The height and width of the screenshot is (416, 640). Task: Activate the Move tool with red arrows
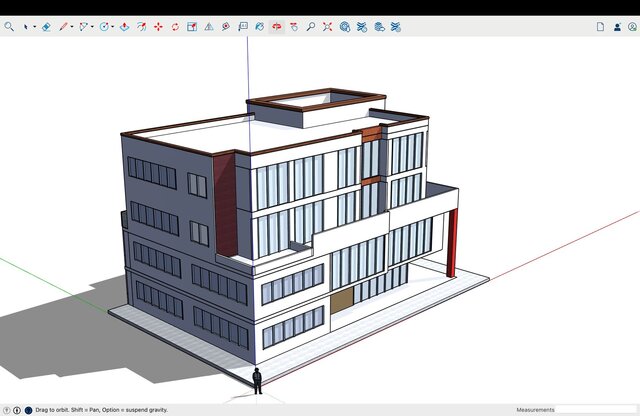click(158, 27)
